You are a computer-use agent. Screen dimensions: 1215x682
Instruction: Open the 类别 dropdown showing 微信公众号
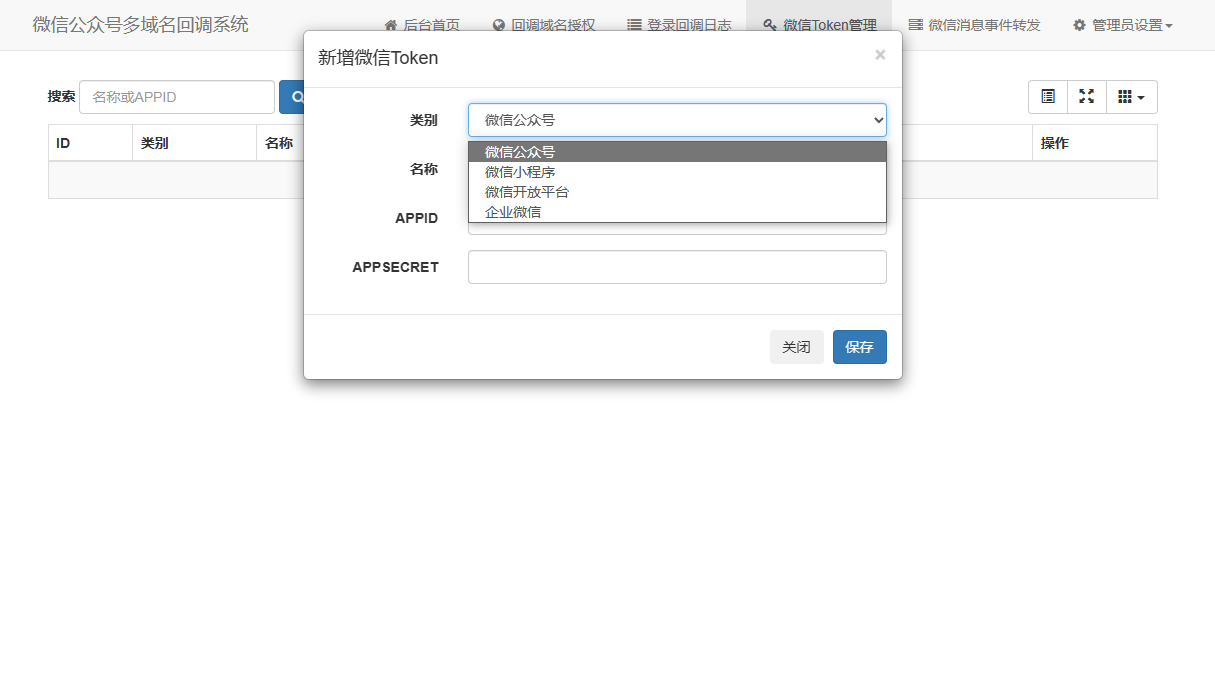(677, 119)
